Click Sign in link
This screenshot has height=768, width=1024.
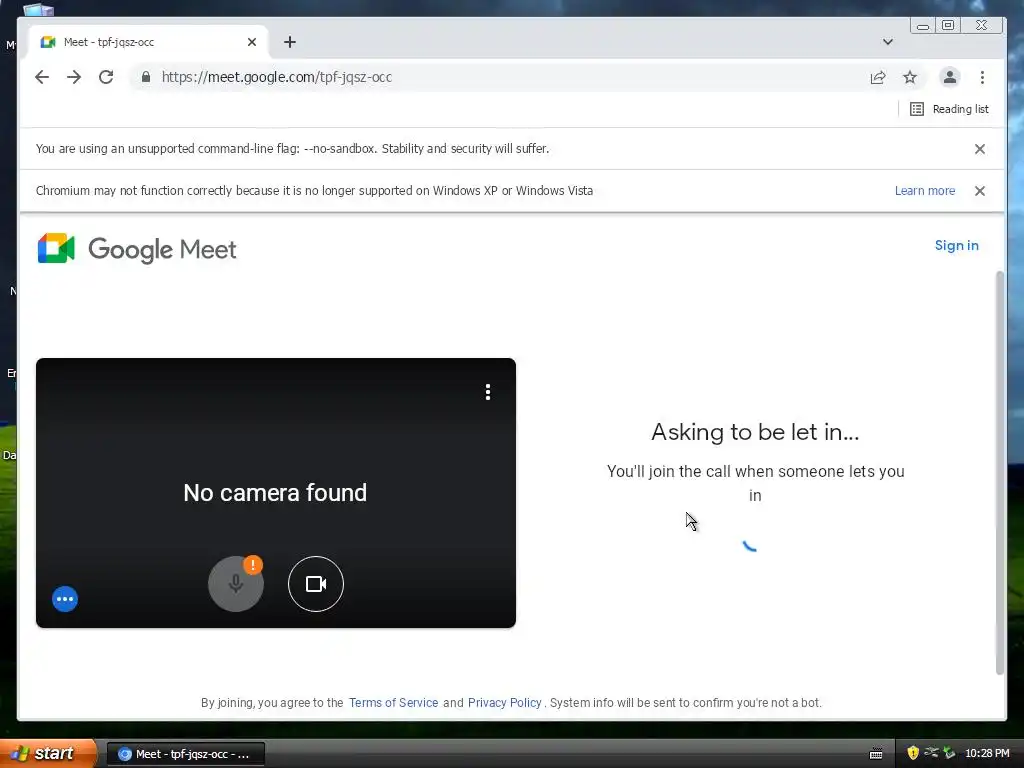[x=957, y=246]
